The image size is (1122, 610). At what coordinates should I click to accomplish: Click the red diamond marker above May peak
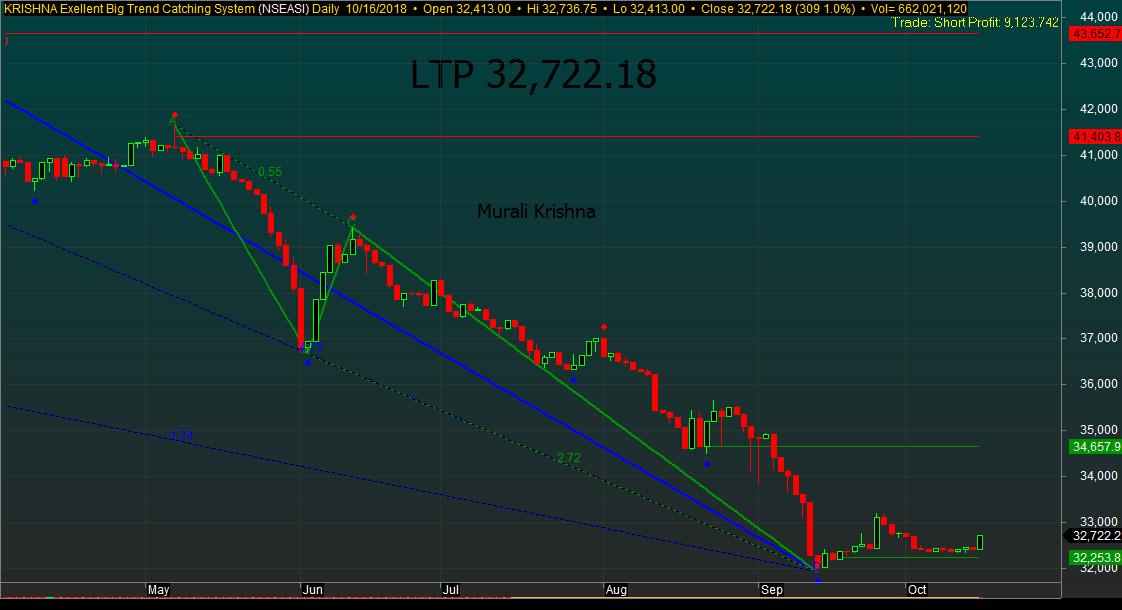pos(175,115)
